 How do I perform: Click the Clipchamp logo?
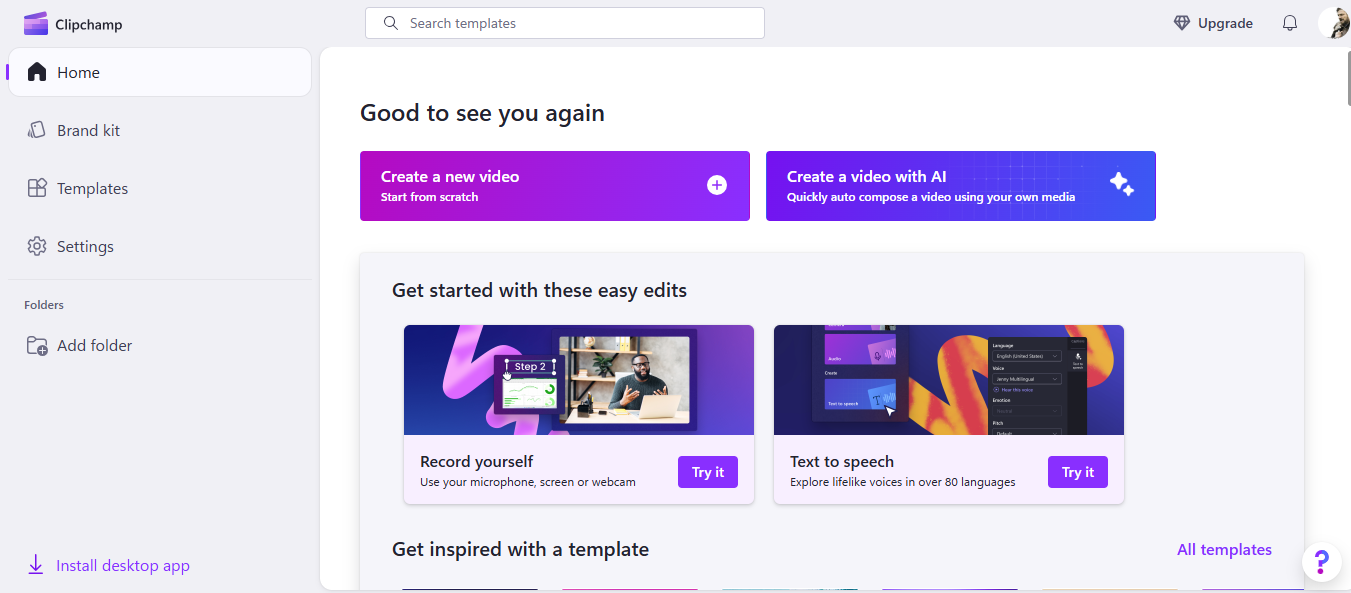coord(72,23)
